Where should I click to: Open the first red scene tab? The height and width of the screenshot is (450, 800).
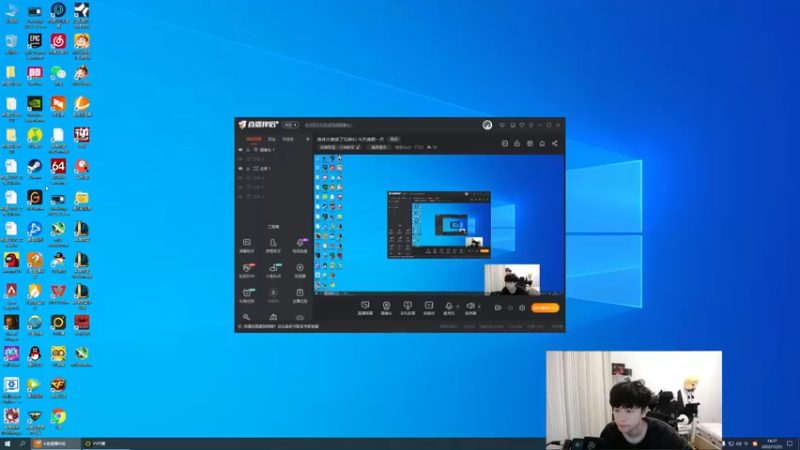[x=254, y=139]
